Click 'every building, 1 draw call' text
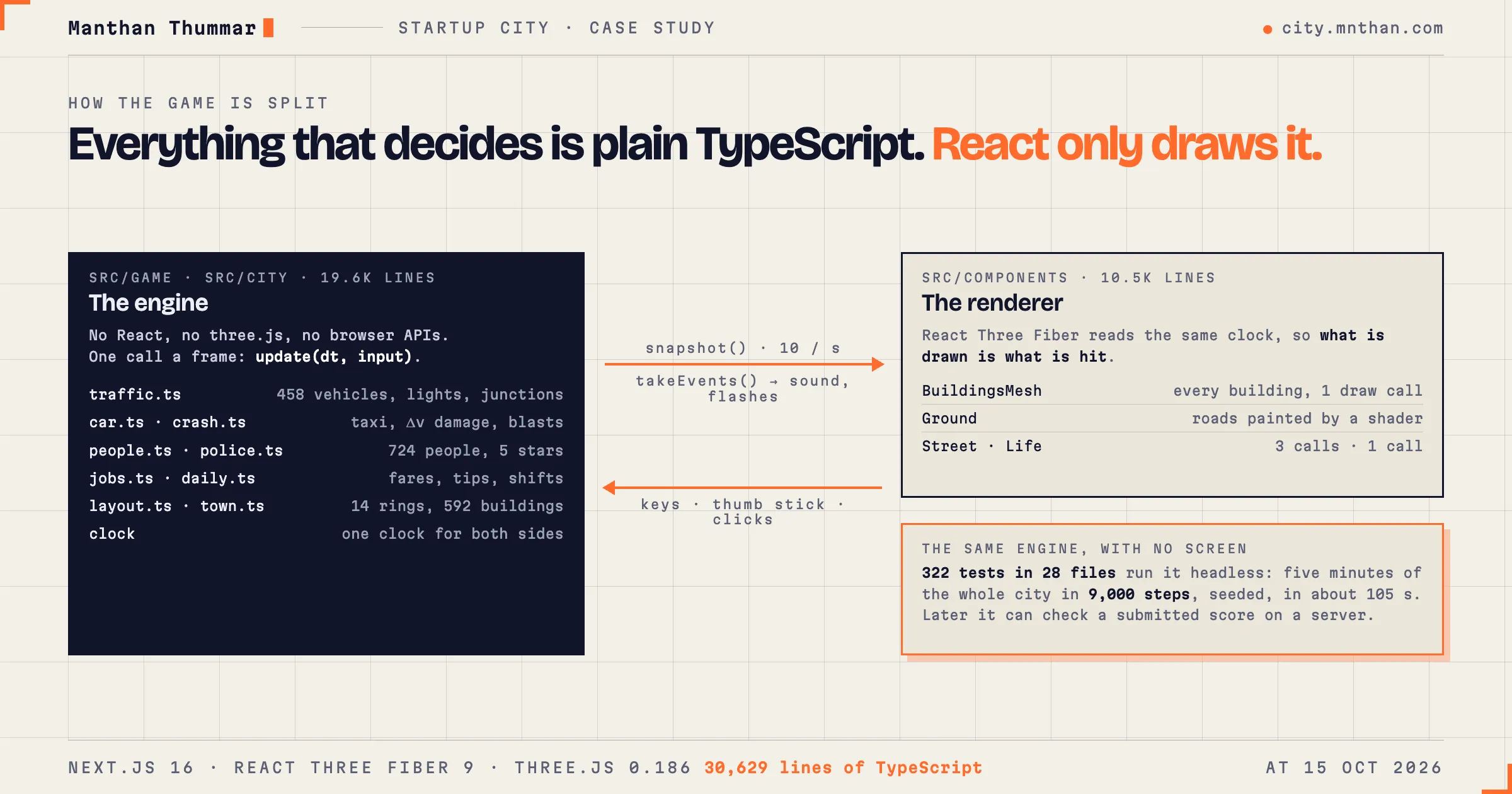This screenshot has width=1512, height=794. (x=1298, y=391)
